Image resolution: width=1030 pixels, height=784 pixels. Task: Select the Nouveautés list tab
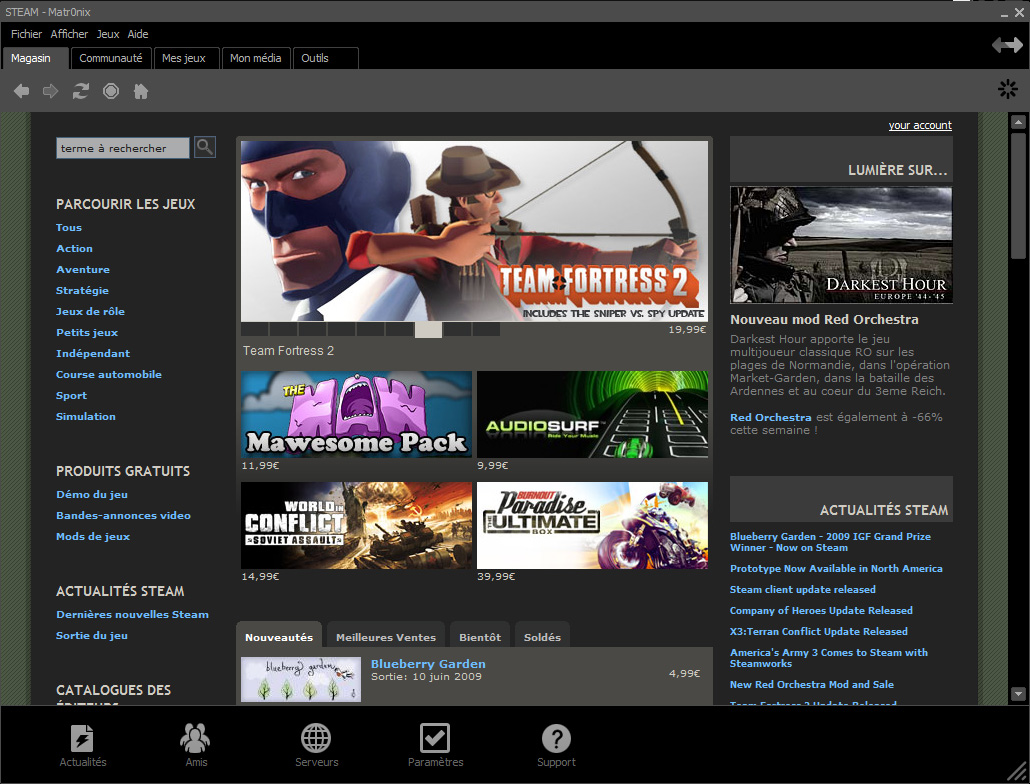279,636
